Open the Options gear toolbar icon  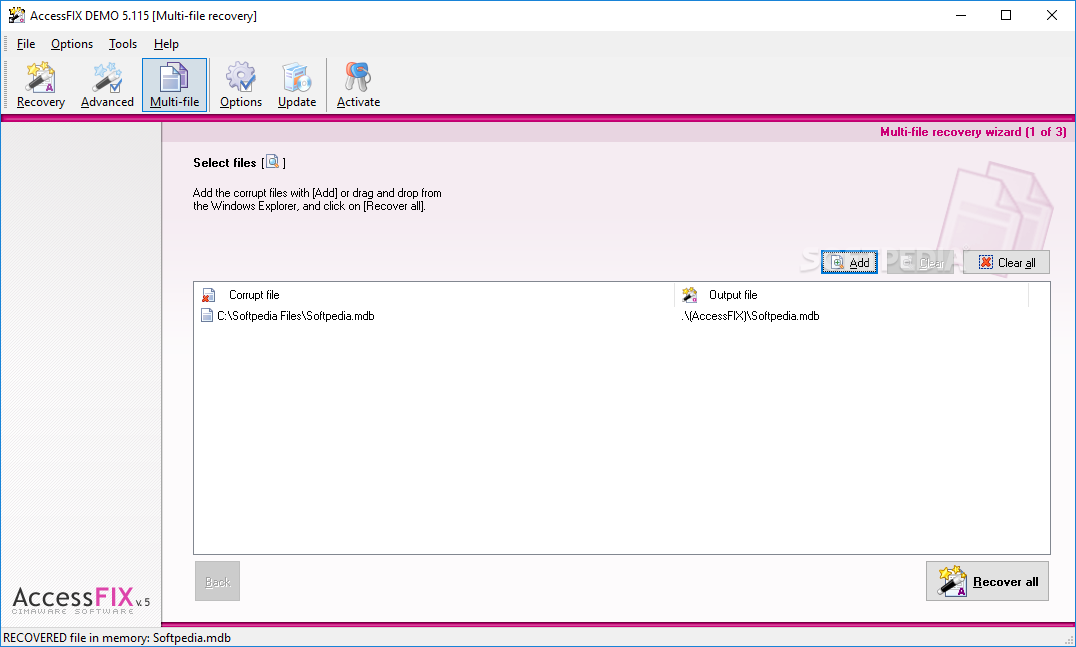click(x=241, y=85)
